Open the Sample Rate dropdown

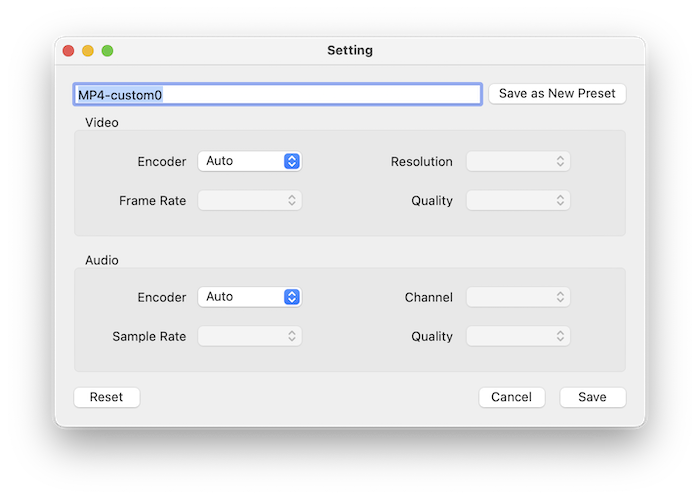click(250, 336)
